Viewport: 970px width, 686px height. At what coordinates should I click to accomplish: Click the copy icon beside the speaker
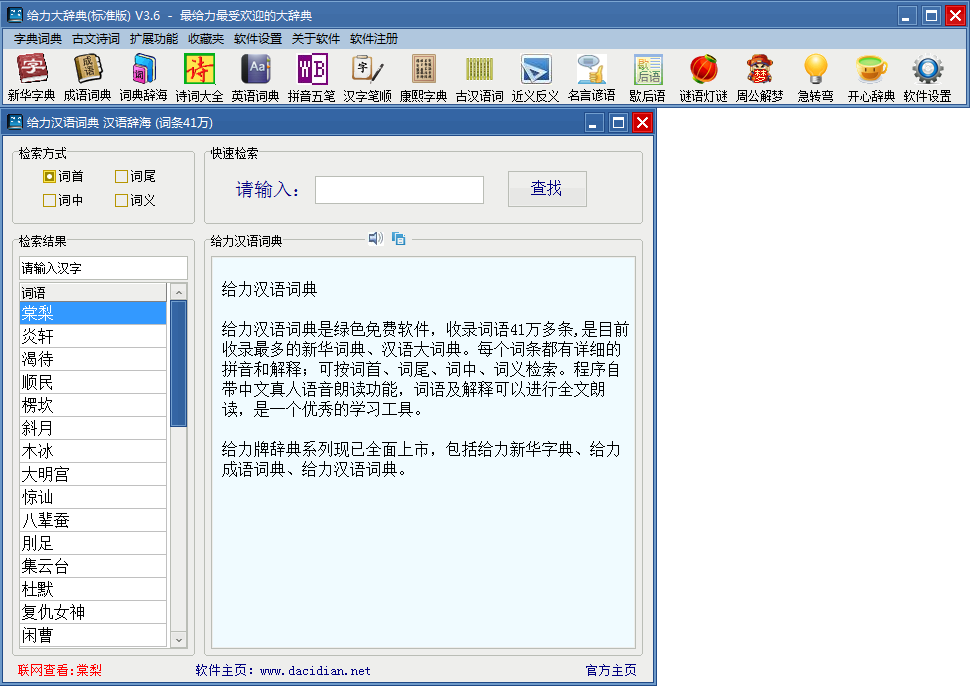398,238
